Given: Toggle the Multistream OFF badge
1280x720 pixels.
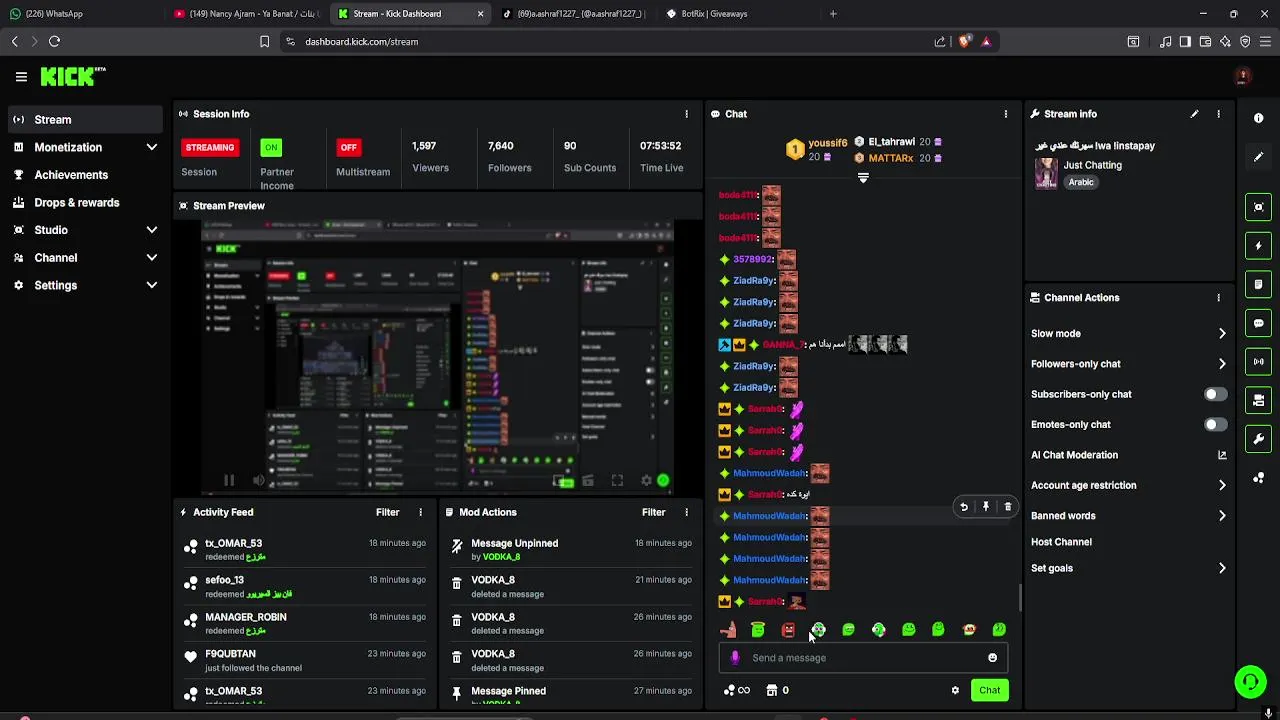Looking at the screenshot, I should click(348, 147).
